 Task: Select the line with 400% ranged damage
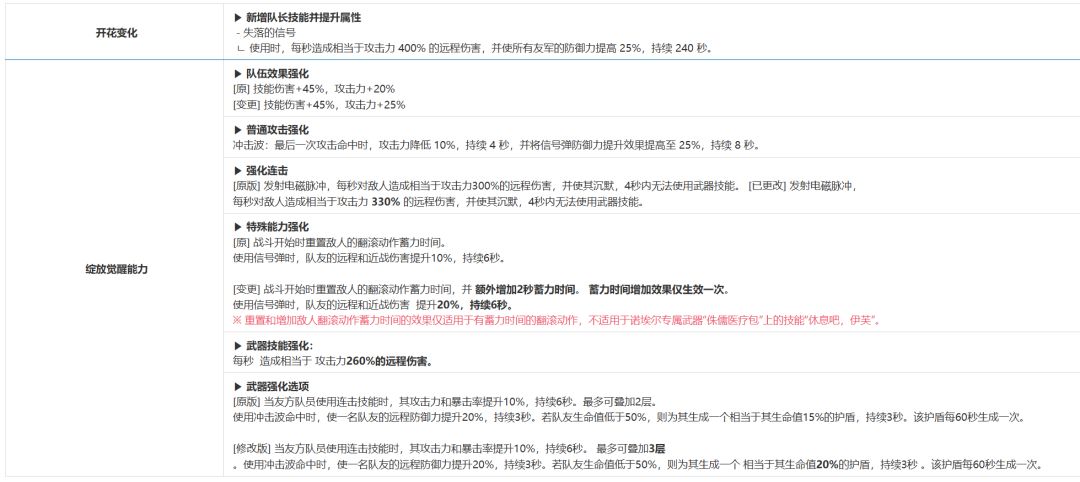pos(474,49)
